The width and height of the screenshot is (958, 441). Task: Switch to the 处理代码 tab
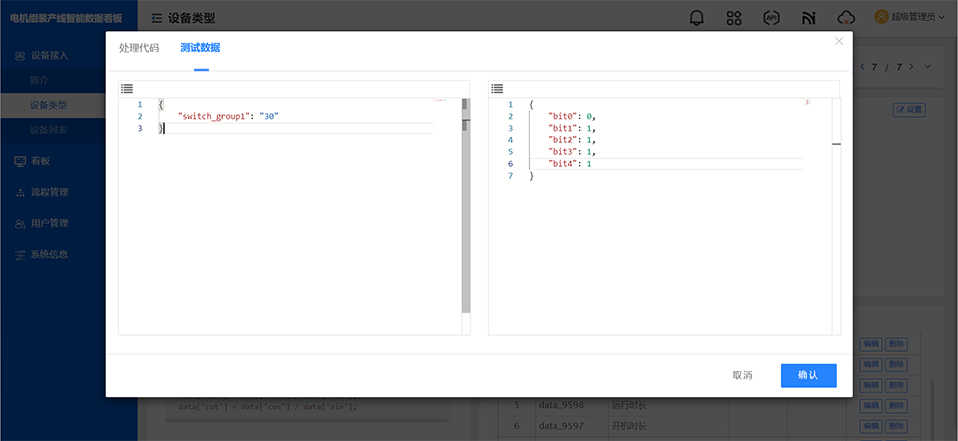(139, 48)
